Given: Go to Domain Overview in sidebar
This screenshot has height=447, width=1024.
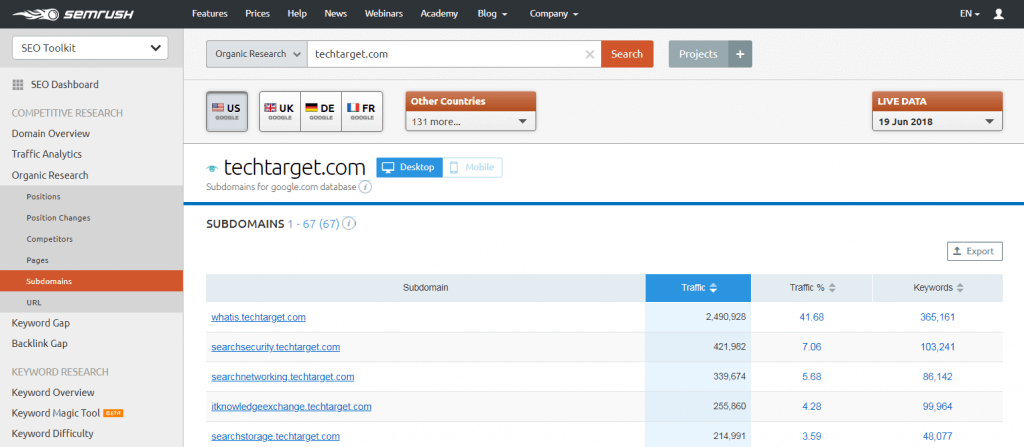Looking at the screenshot, I should (x=51, y=133).
